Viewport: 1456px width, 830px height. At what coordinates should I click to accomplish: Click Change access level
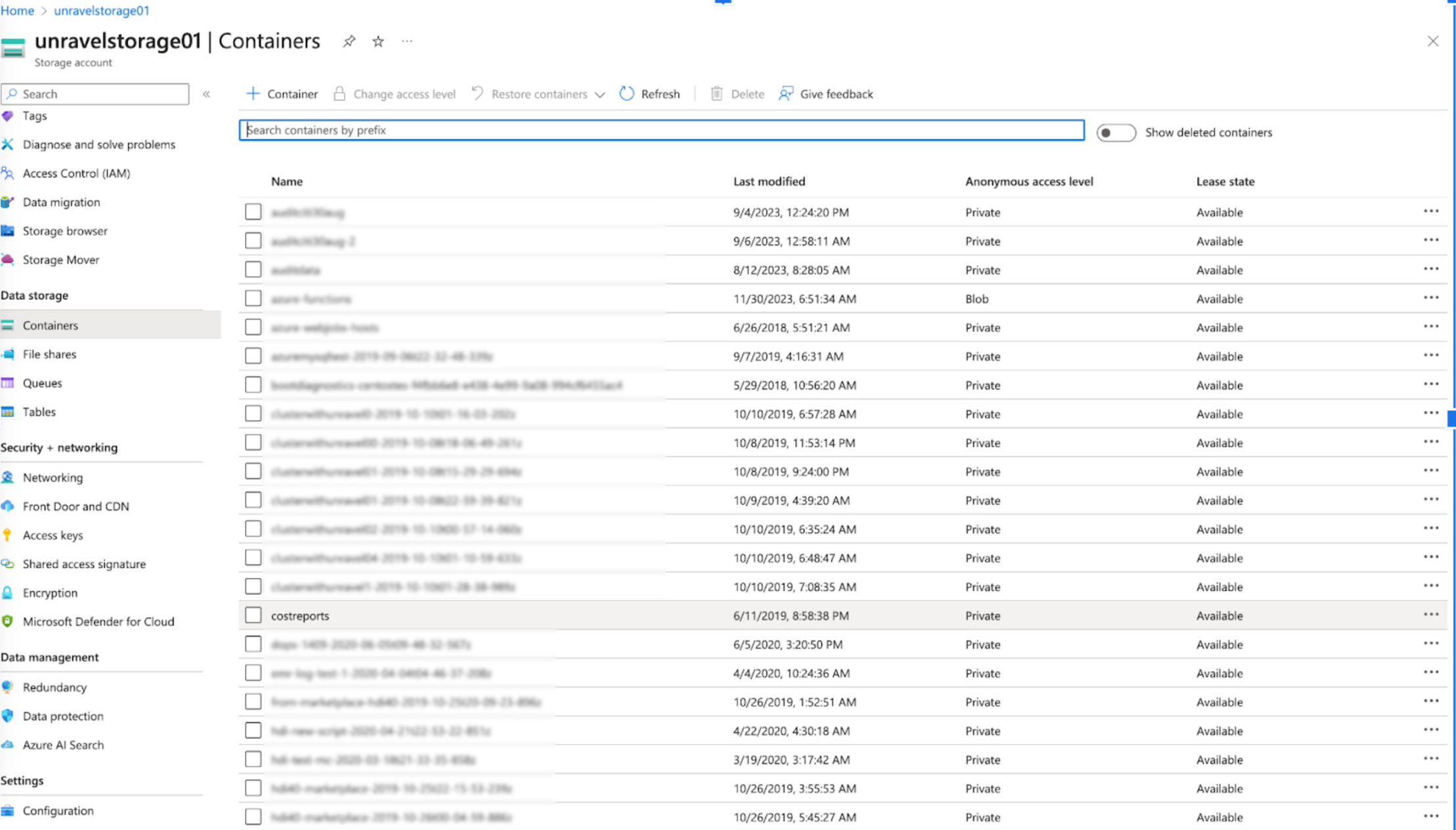pyautogui.click(x=395, y=94)
